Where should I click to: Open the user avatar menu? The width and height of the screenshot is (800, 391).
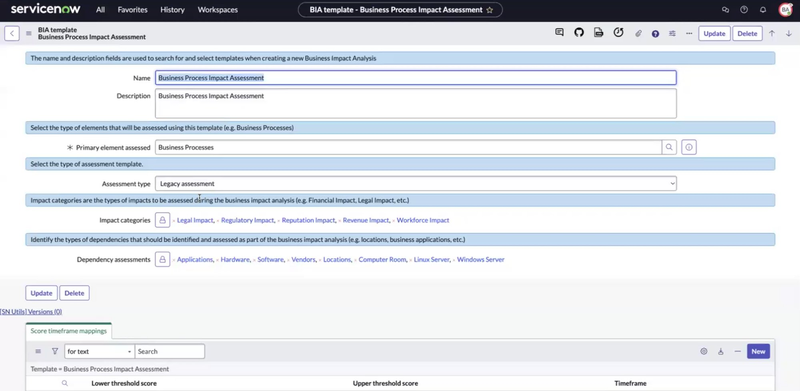coord(786,10)
